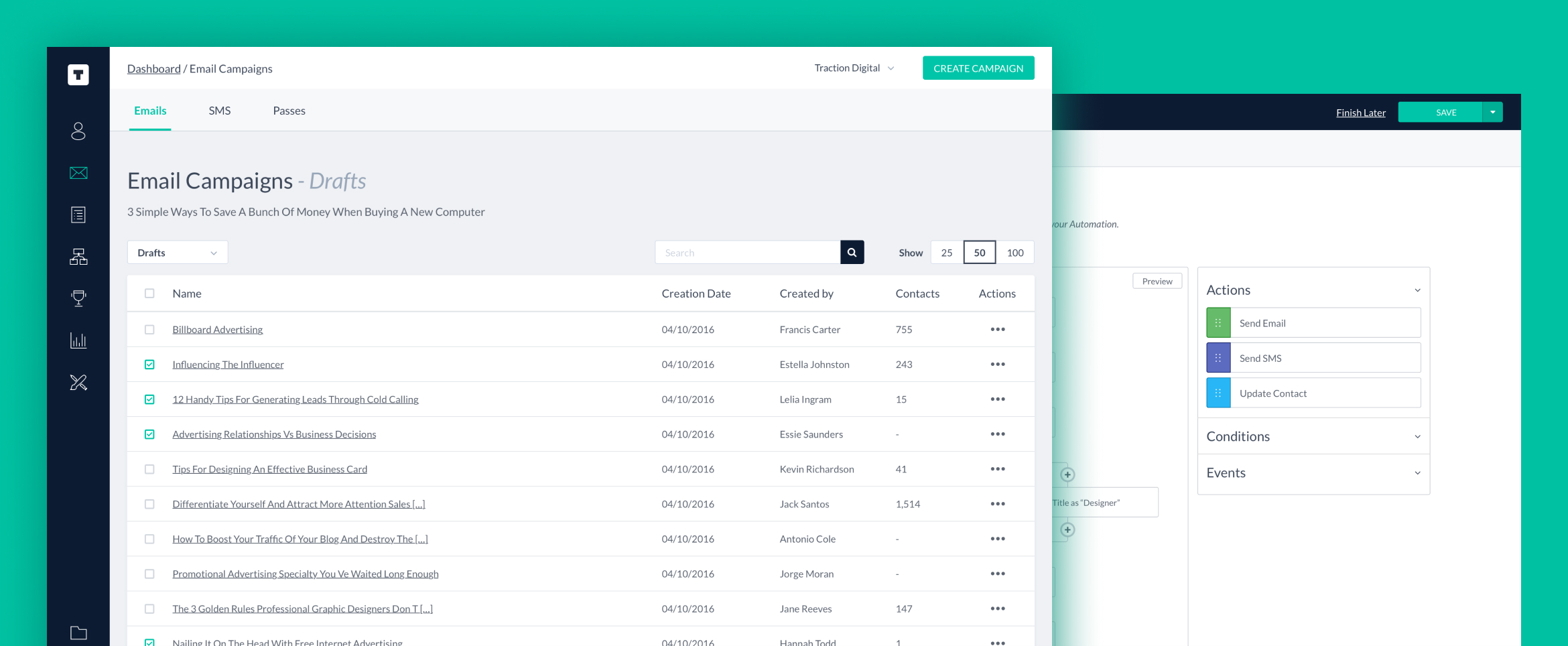Screen dimensions: 1568x646
Task: Click Preview button in automation window
Action: (x=1157, y=281)
